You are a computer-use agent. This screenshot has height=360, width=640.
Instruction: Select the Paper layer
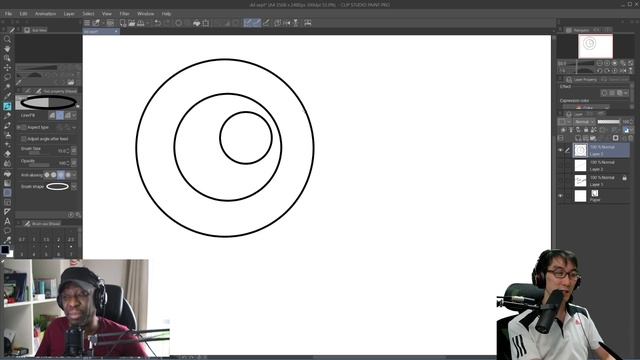(x=601, y=196)
